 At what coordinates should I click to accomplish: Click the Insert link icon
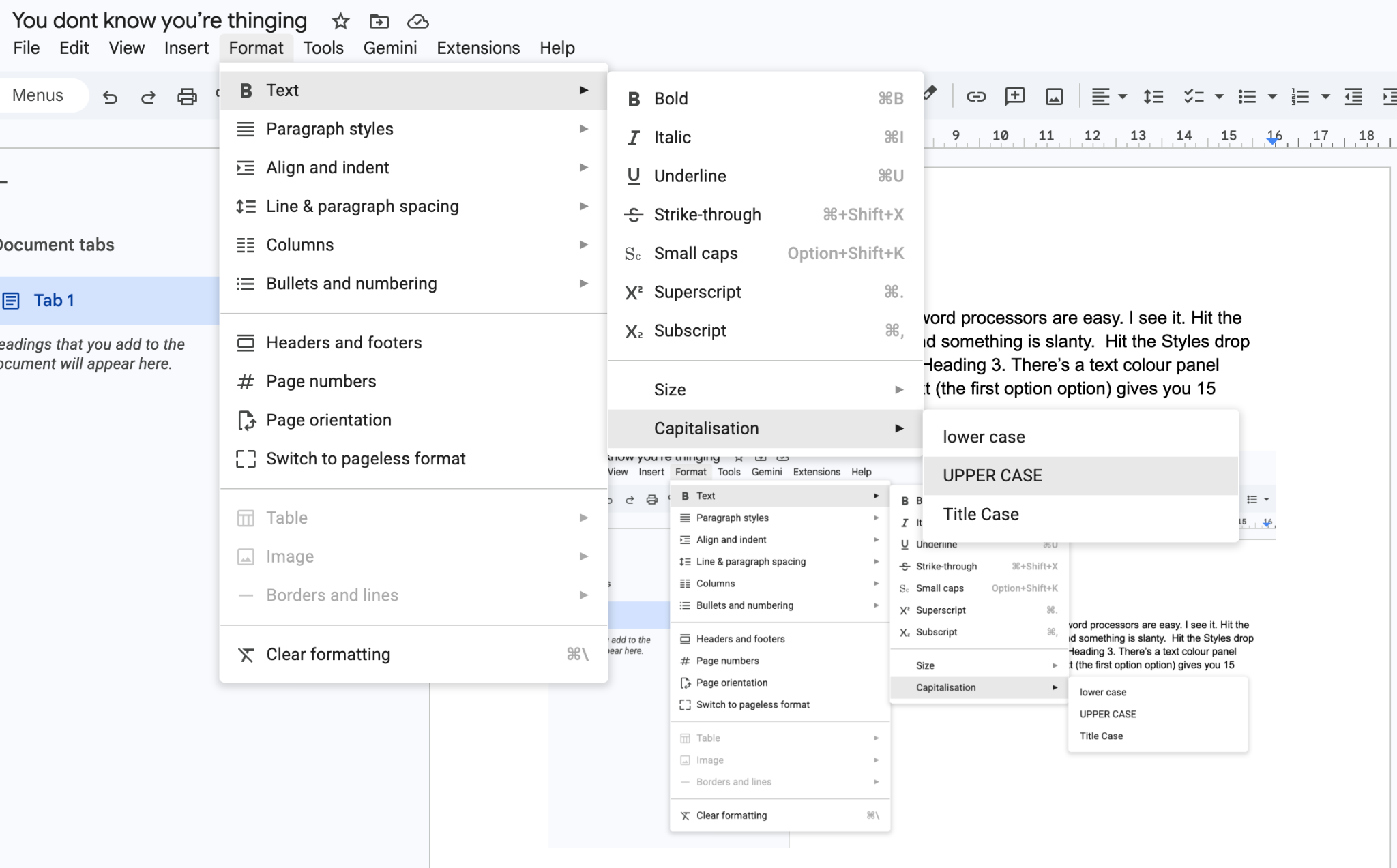click(x=976, y=96)
